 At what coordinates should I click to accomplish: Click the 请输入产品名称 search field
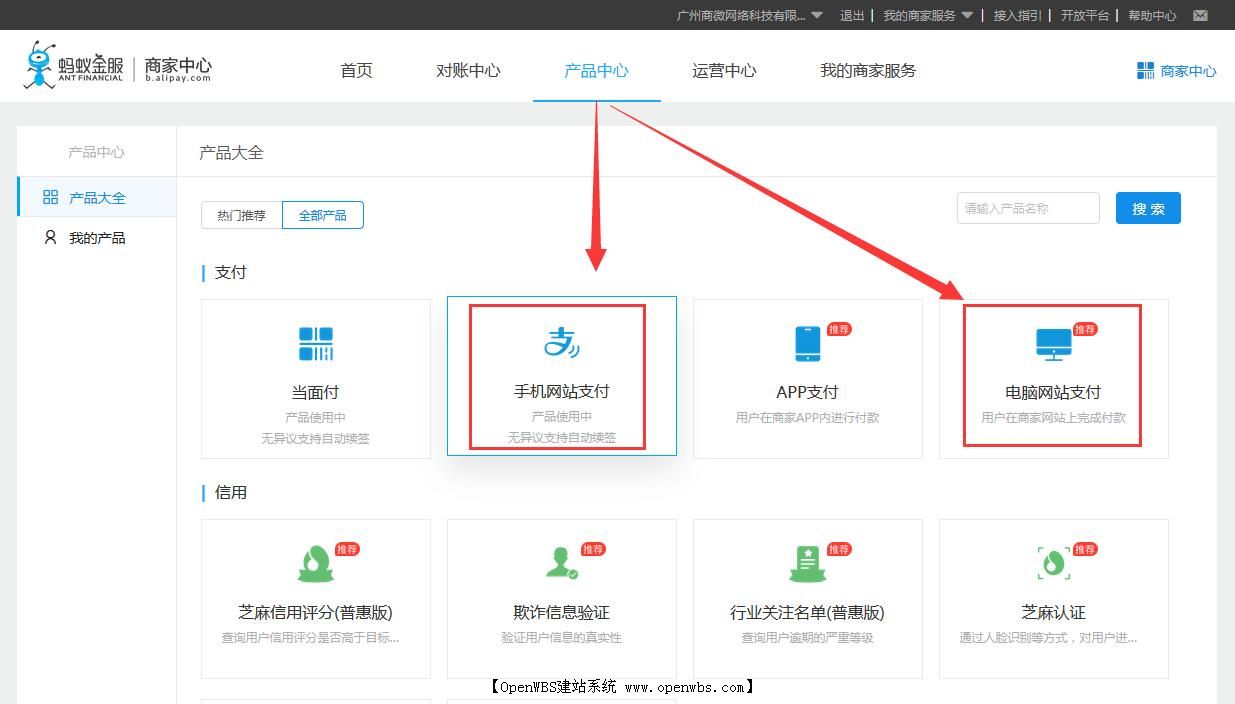(x=1027, y=208)
